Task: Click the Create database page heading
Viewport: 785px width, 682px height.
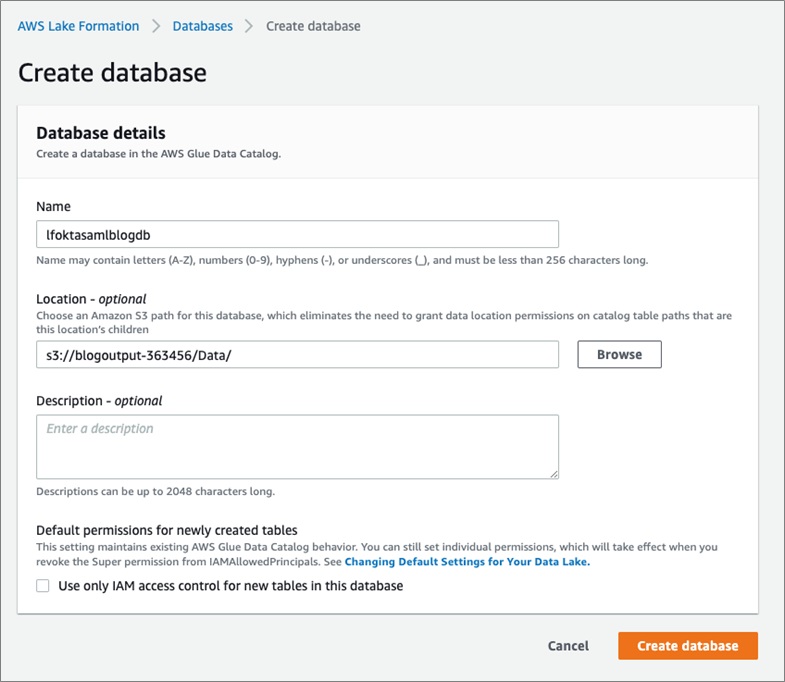Action: click(x=112, y=73)
